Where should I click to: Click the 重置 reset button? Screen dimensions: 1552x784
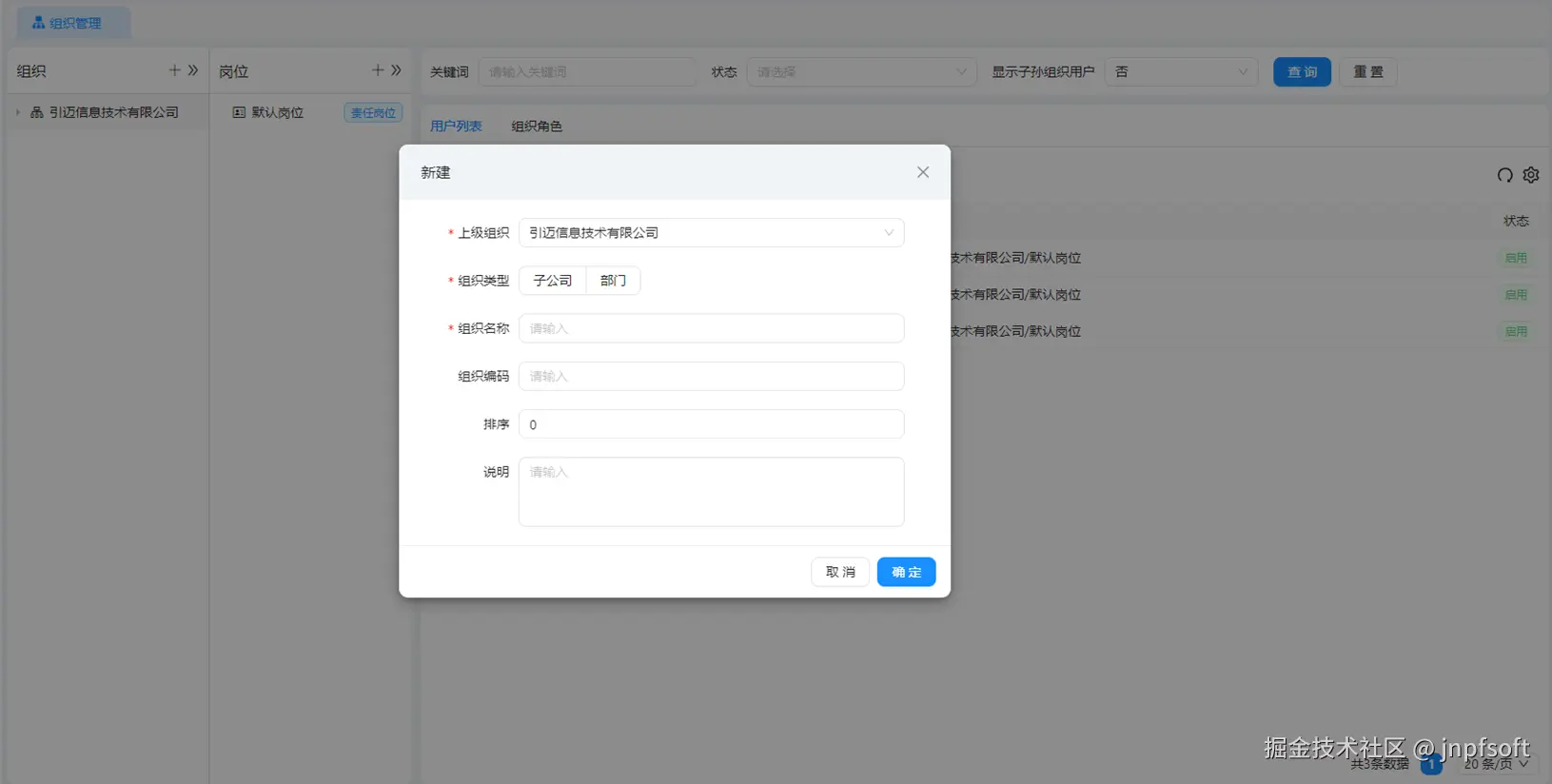(1368, 71)
